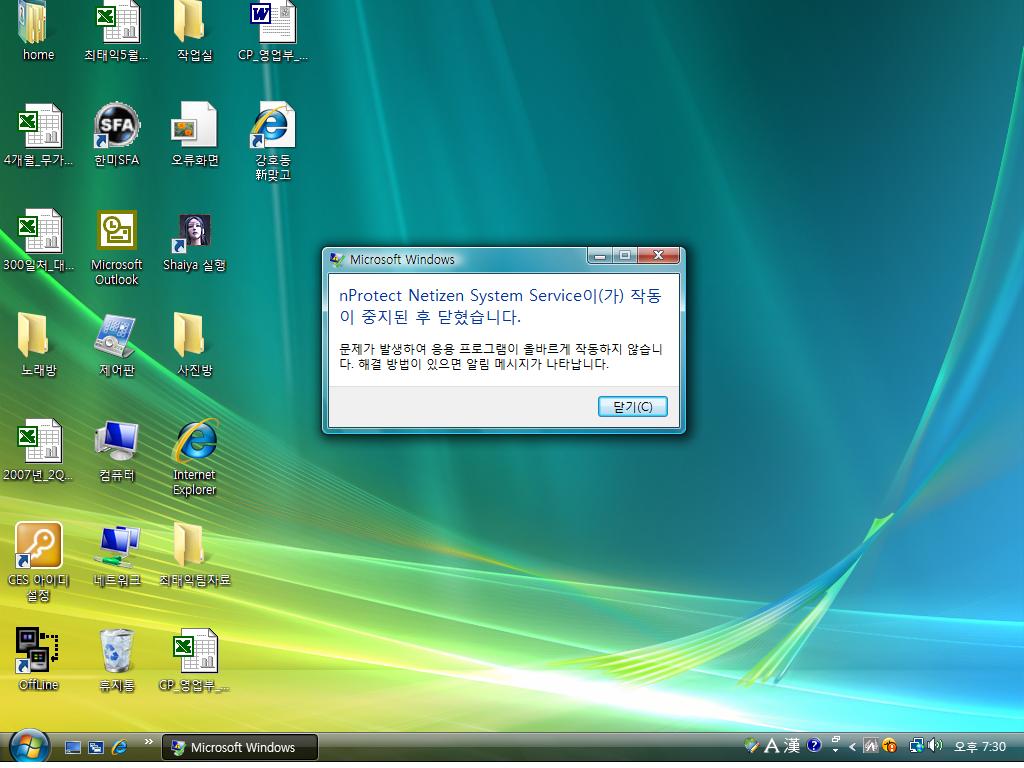The width and height of the screenshot is (1024, 768).
Task: Click the 닫기(C) button in the dialog
Action: coord(632,406)
